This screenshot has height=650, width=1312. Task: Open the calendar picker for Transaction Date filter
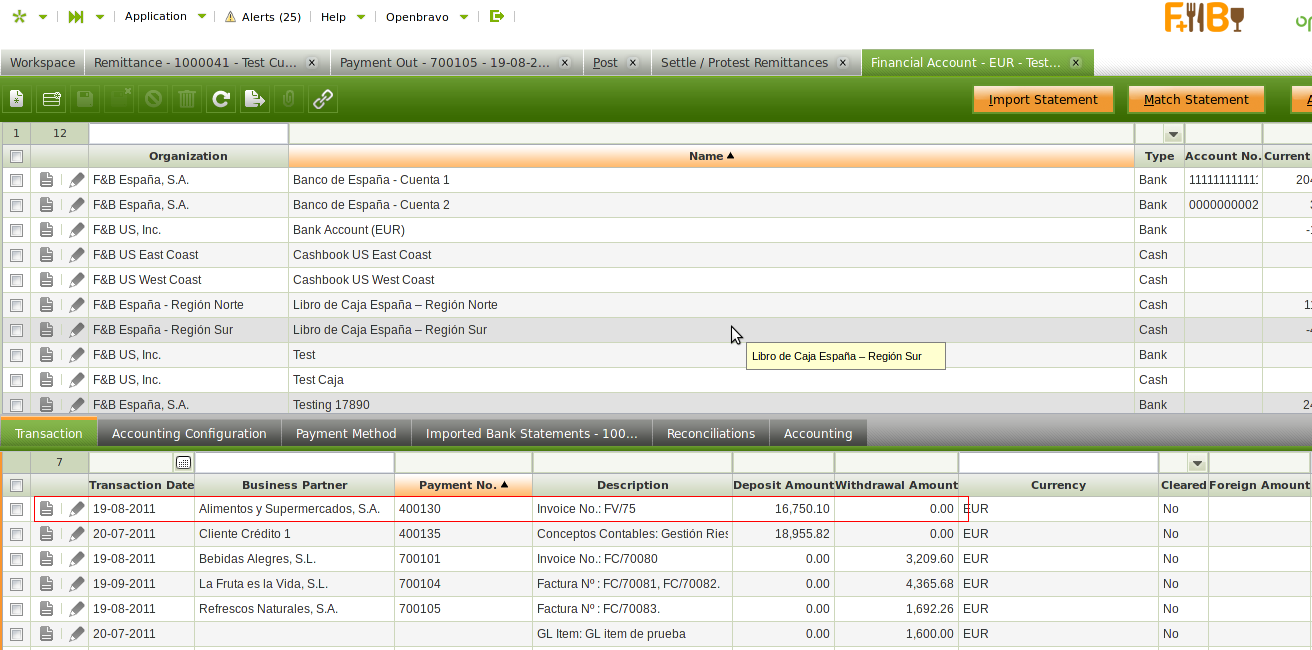(x=183, y=463)
